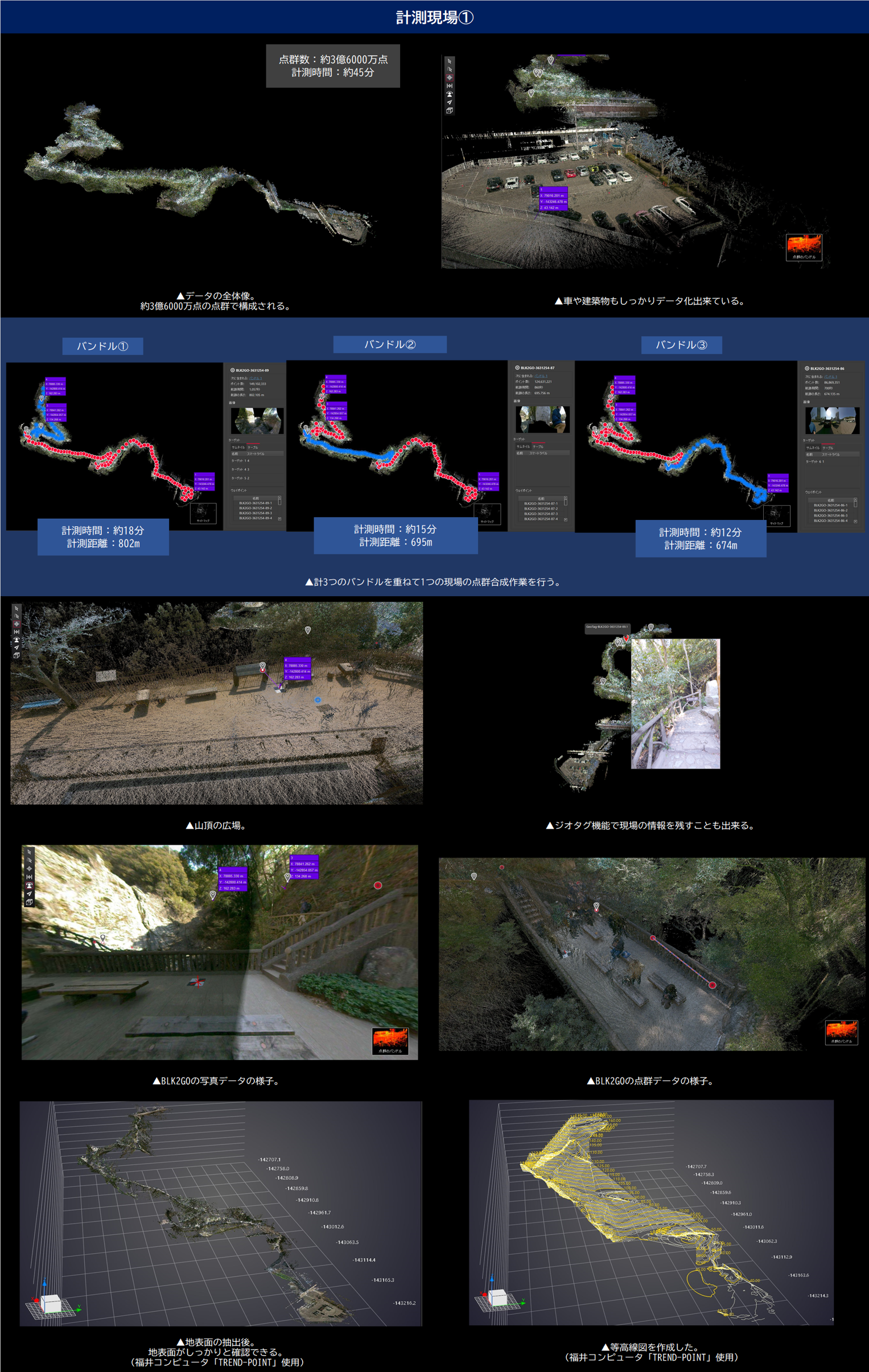Open the 360 person view tool in parking lot view
The height and width of the screenshot is (1372, 869).
coord(450,94)
